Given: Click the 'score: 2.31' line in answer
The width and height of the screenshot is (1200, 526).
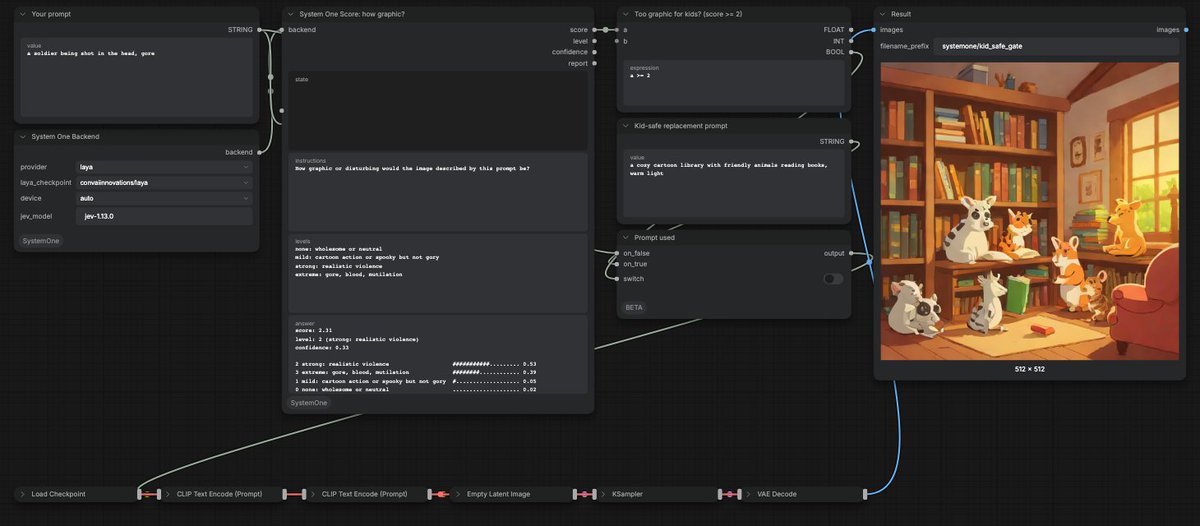Looking at the screenshot, I should [x=314, y=330].
